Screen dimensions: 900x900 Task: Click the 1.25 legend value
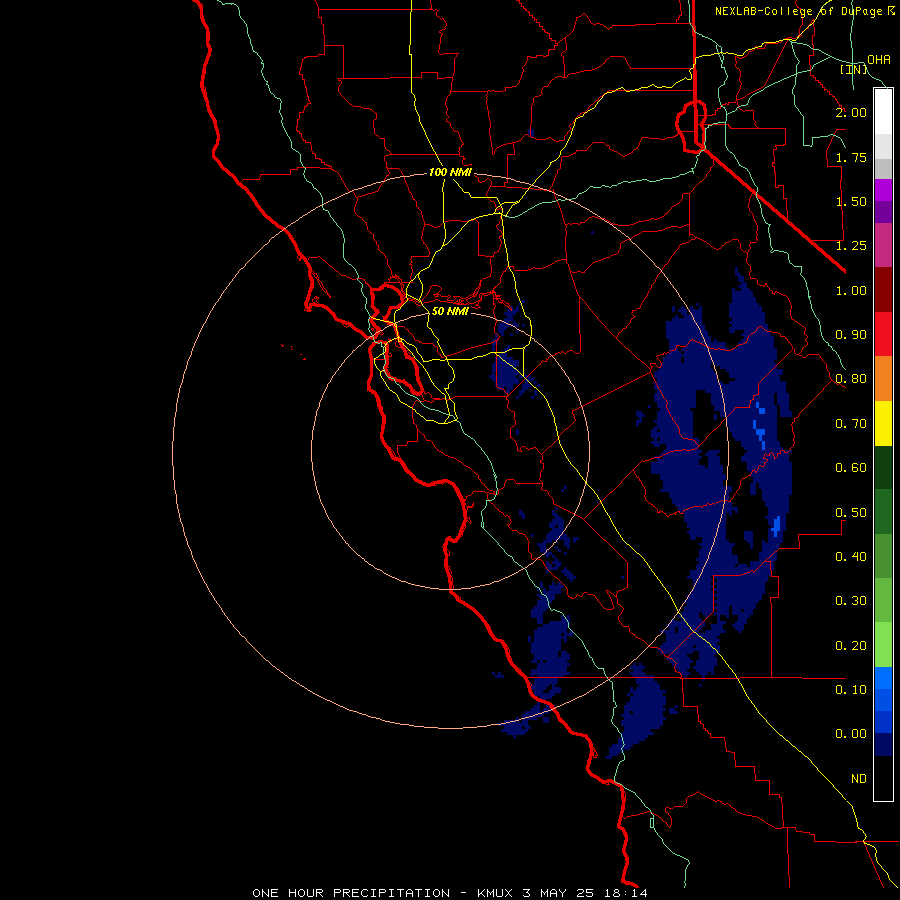(x=851, y=246)
